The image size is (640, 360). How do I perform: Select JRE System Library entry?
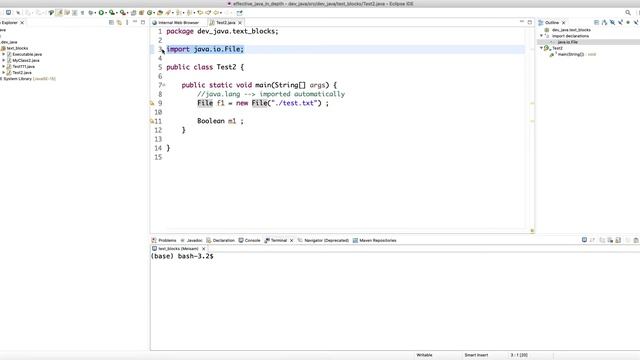[28, 79]
